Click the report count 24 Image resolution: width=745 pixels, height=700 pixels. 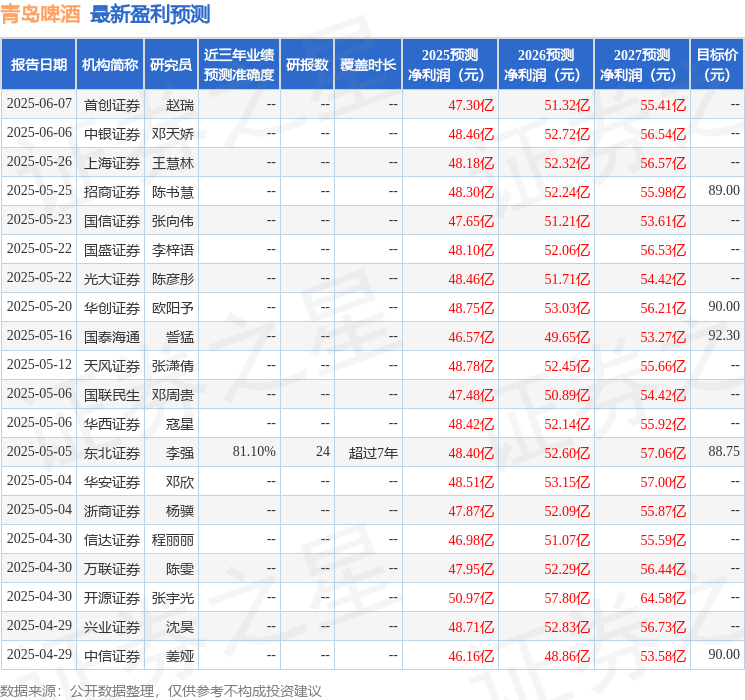tap(323, 451)
